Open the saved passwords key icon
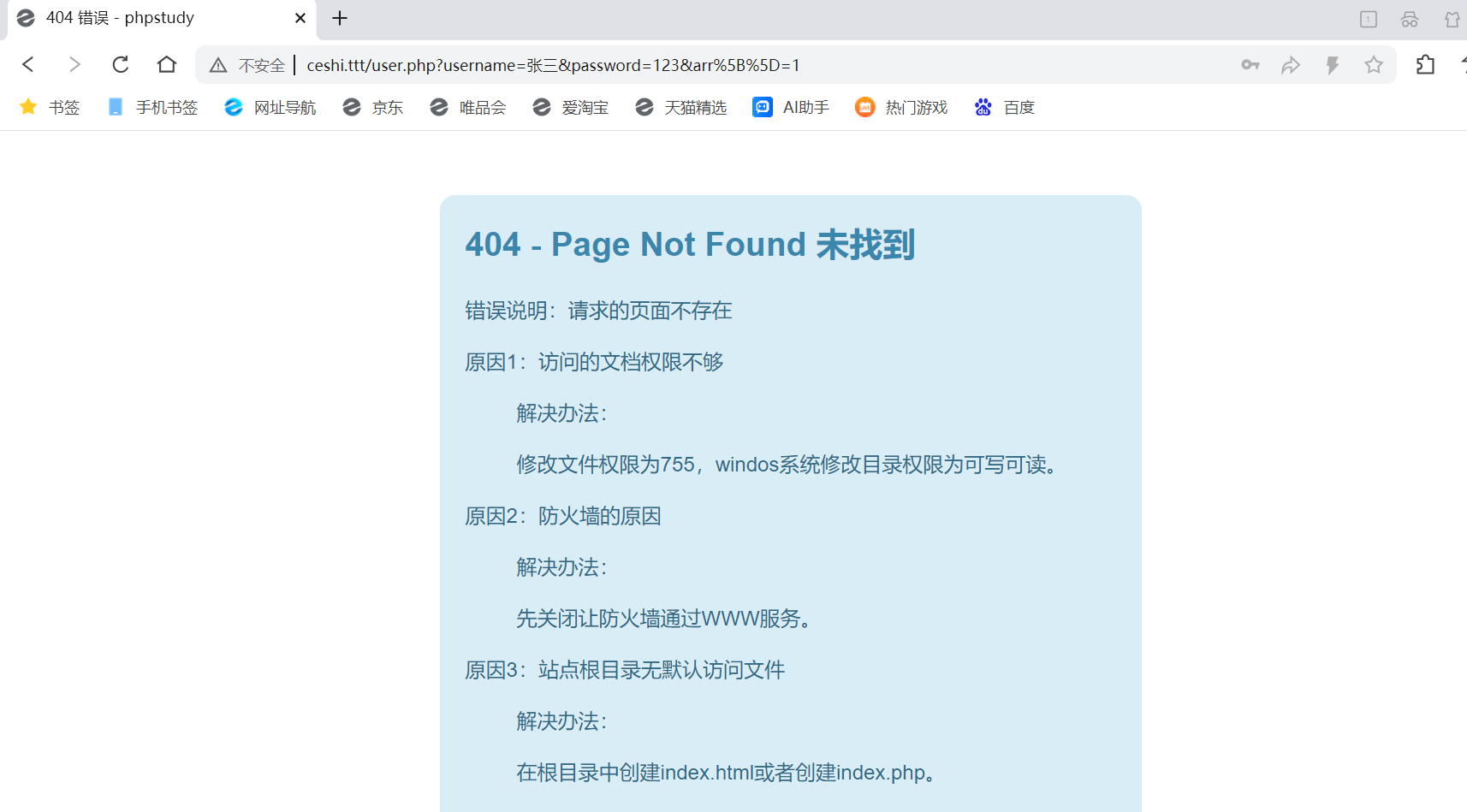This screenshot has width=1467, height=812. pos(1250,65)
